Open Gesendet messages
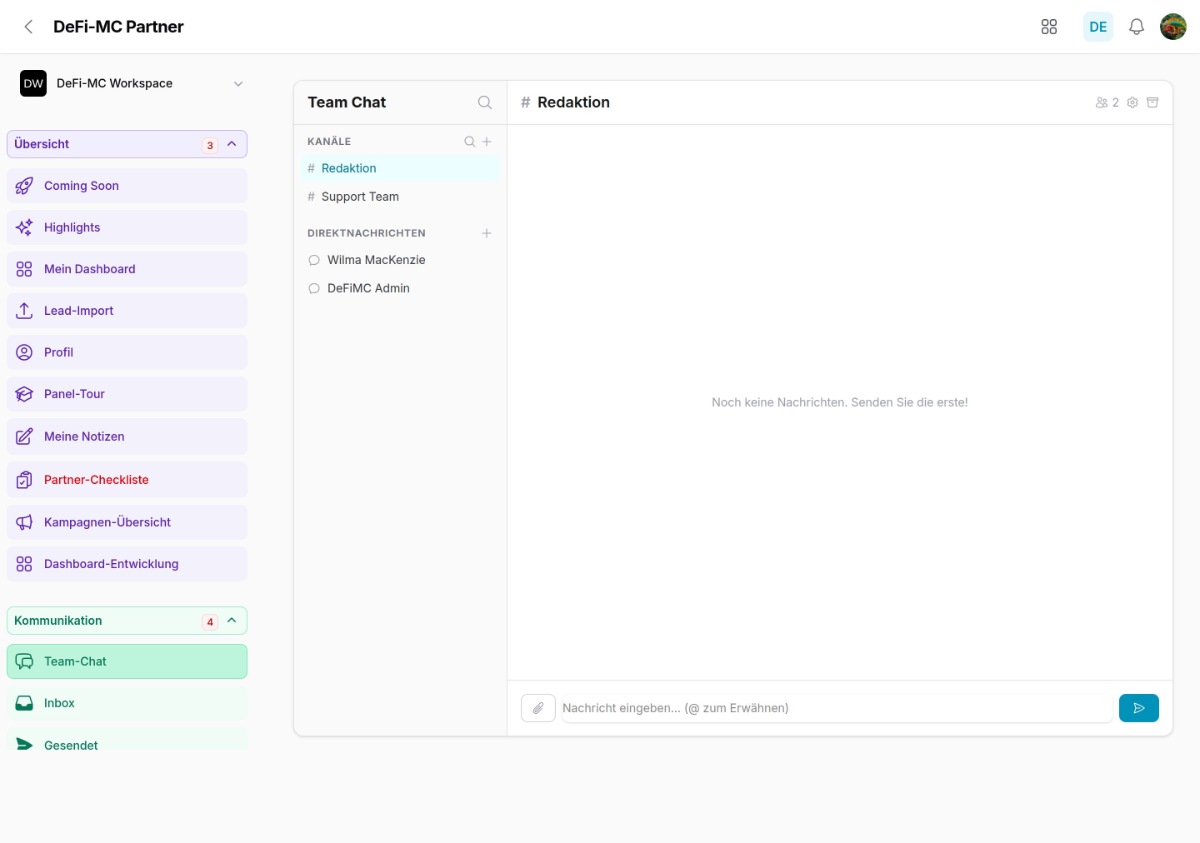 tap(127, 742)
